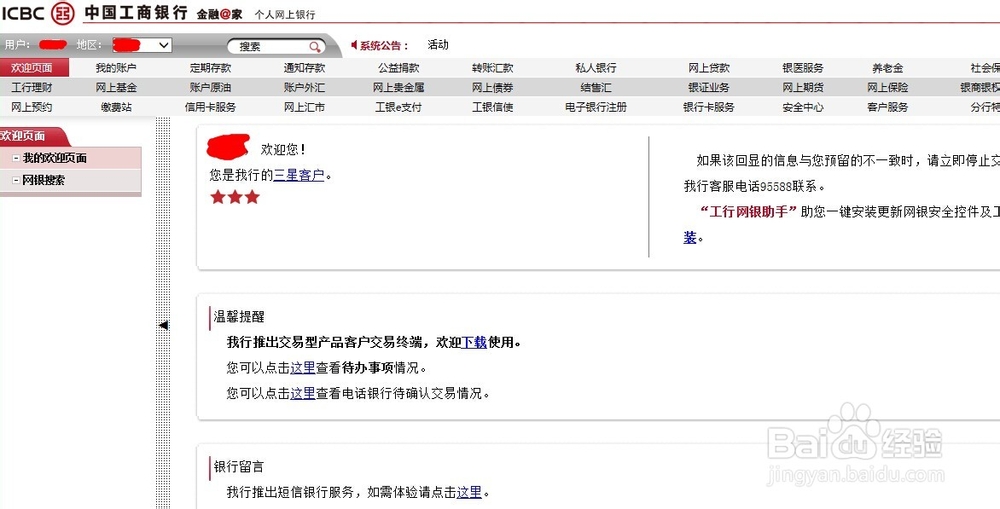Click the search magnifier icon
This screenshot has width=1000, height=509.
pos(314,47)
